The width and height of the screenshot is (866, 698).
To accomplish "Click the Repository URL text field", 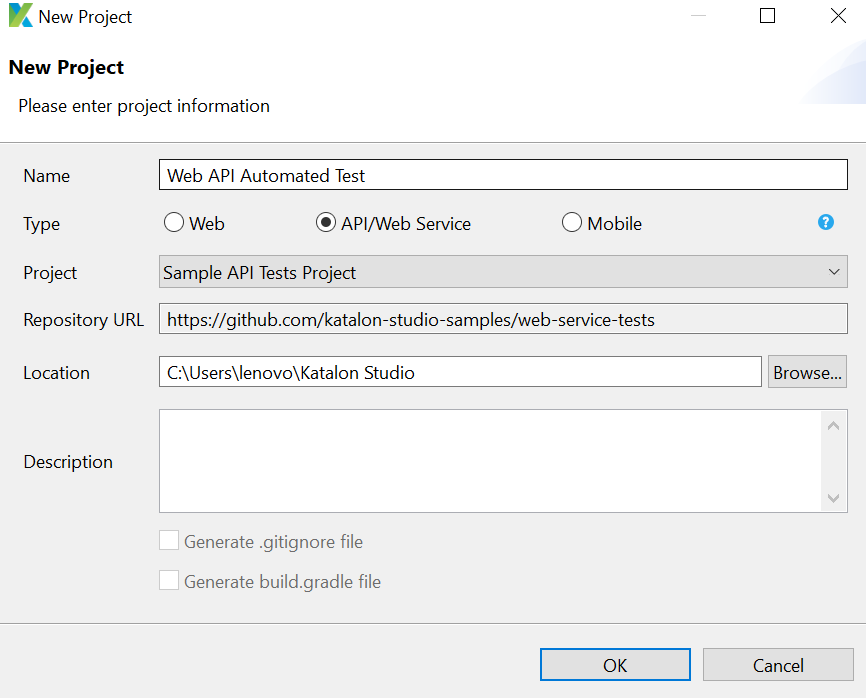I will (502, 320).
